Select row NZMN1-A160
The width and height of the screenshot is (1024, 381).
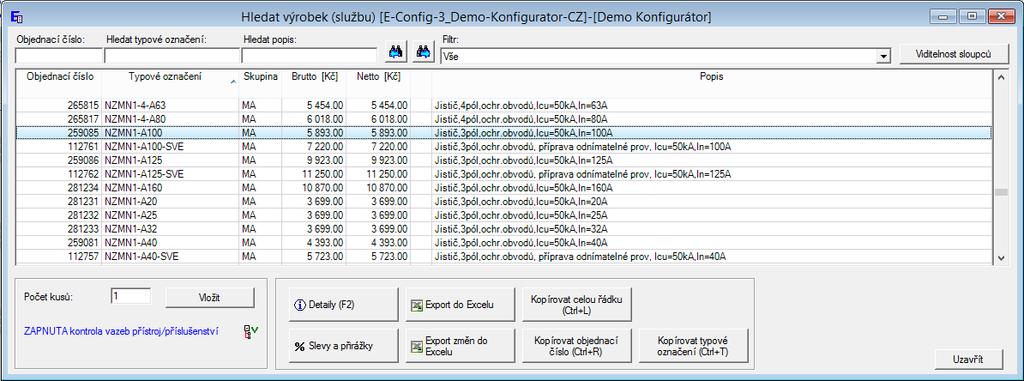(504, 188)
